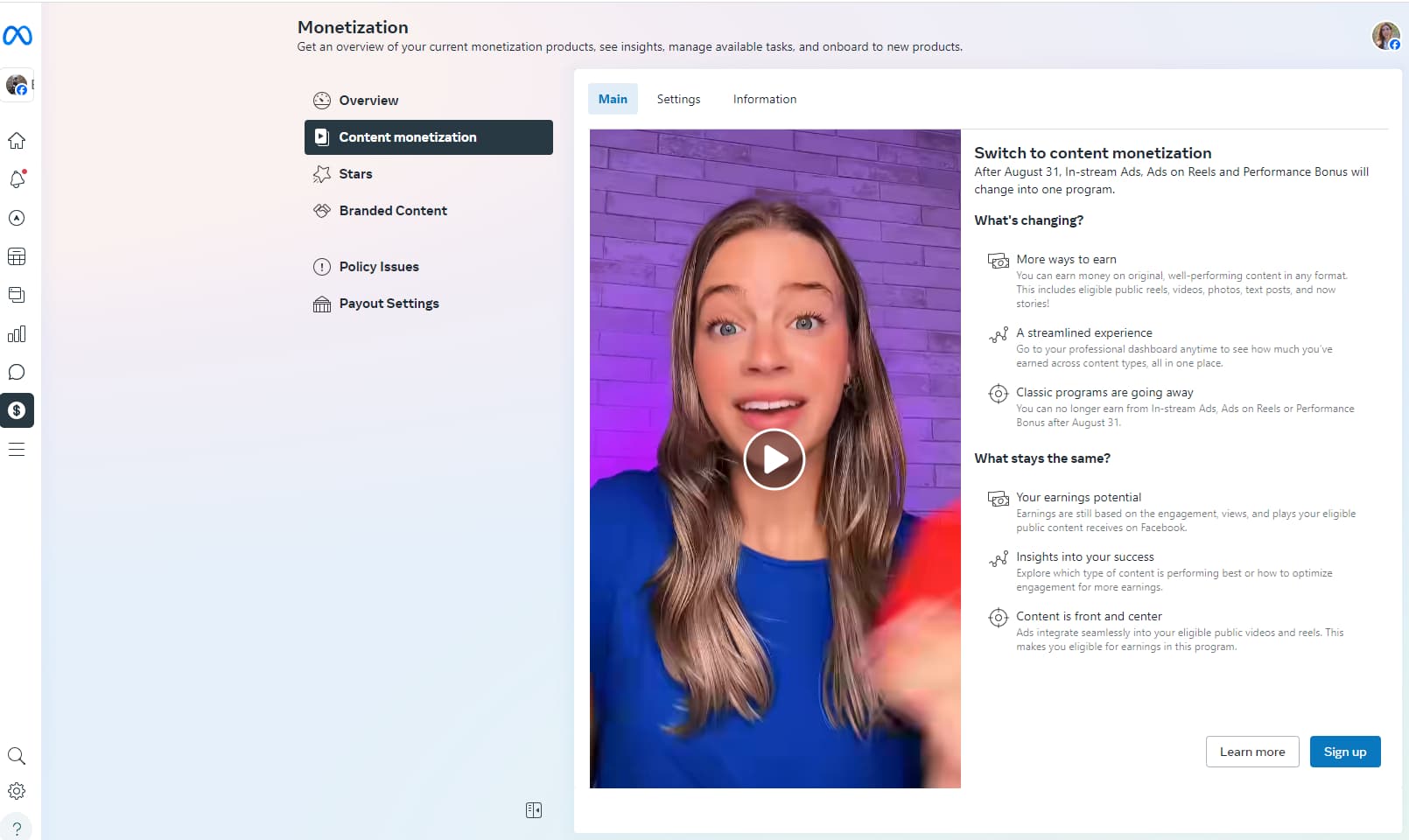
Task: Switch to the Main tab
Action: (613, 99)
